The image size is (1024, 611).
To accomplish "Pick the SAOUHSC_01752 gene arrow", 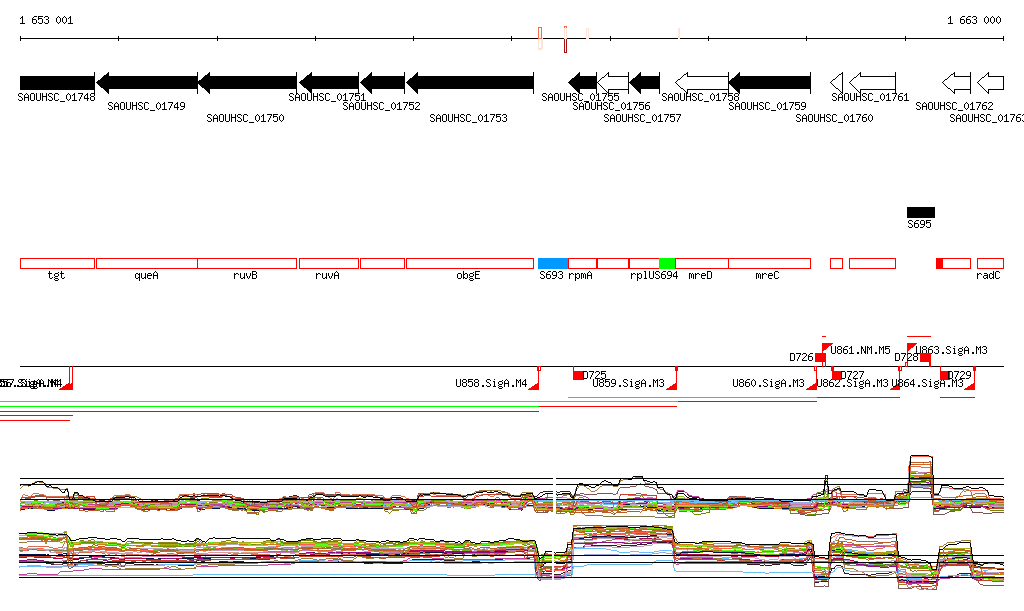I will (383, 83).
